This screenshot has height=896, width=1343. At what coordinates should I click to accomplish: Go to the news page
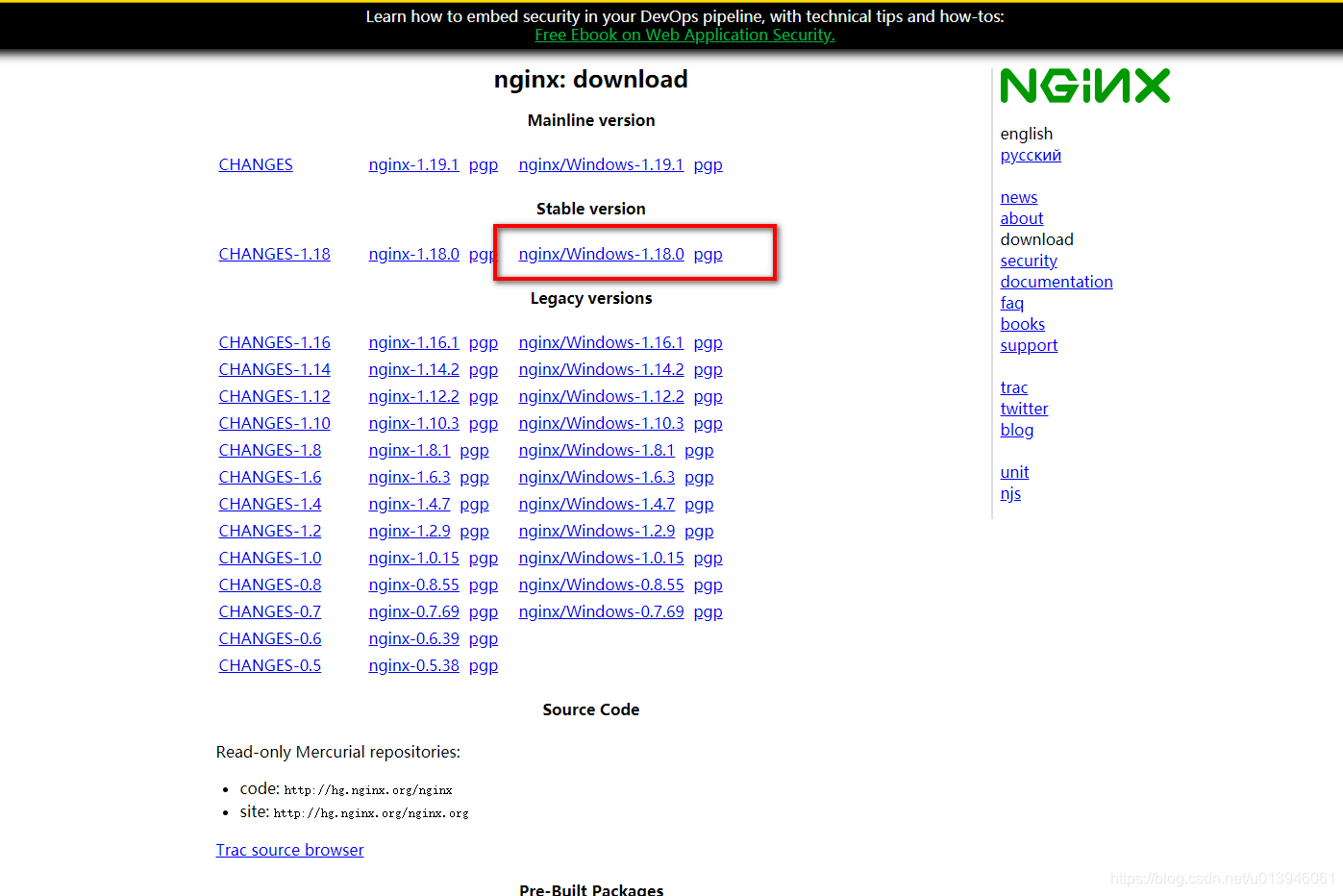click(x=1018, y=197)
